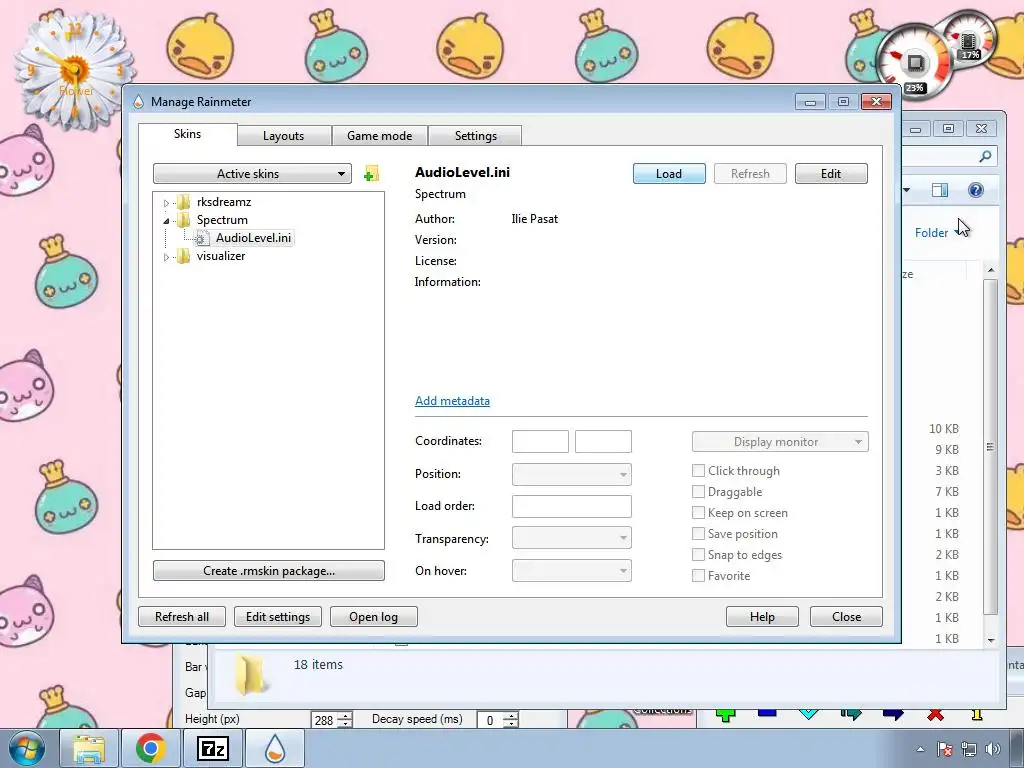Increase the Decay speed stepper value
The image size is (1024, 768).
pos(511,716)
